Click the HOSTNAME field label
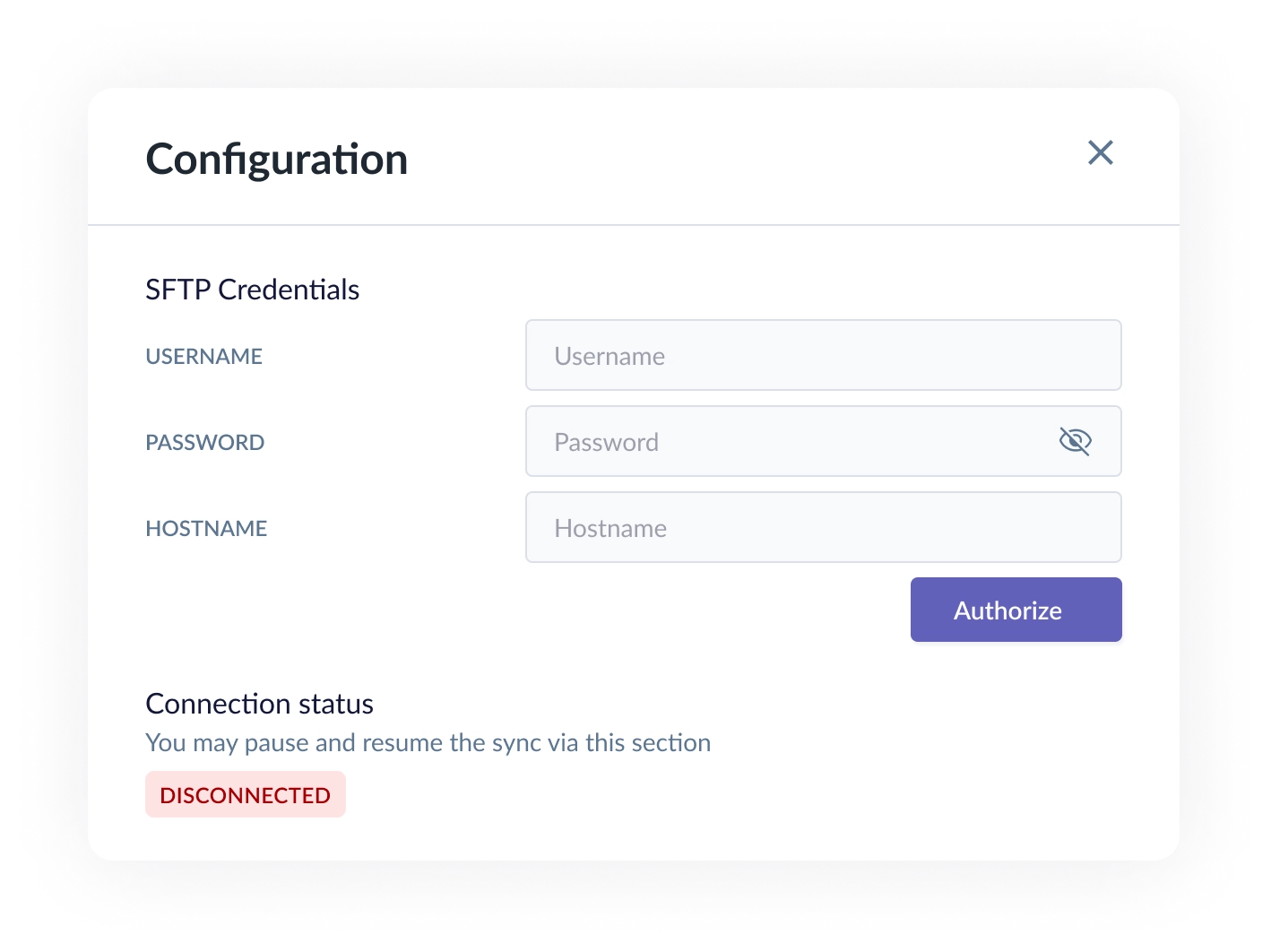Image resolution: width=1271 pixels, height=952 pixels. click(x=206, y=528)
